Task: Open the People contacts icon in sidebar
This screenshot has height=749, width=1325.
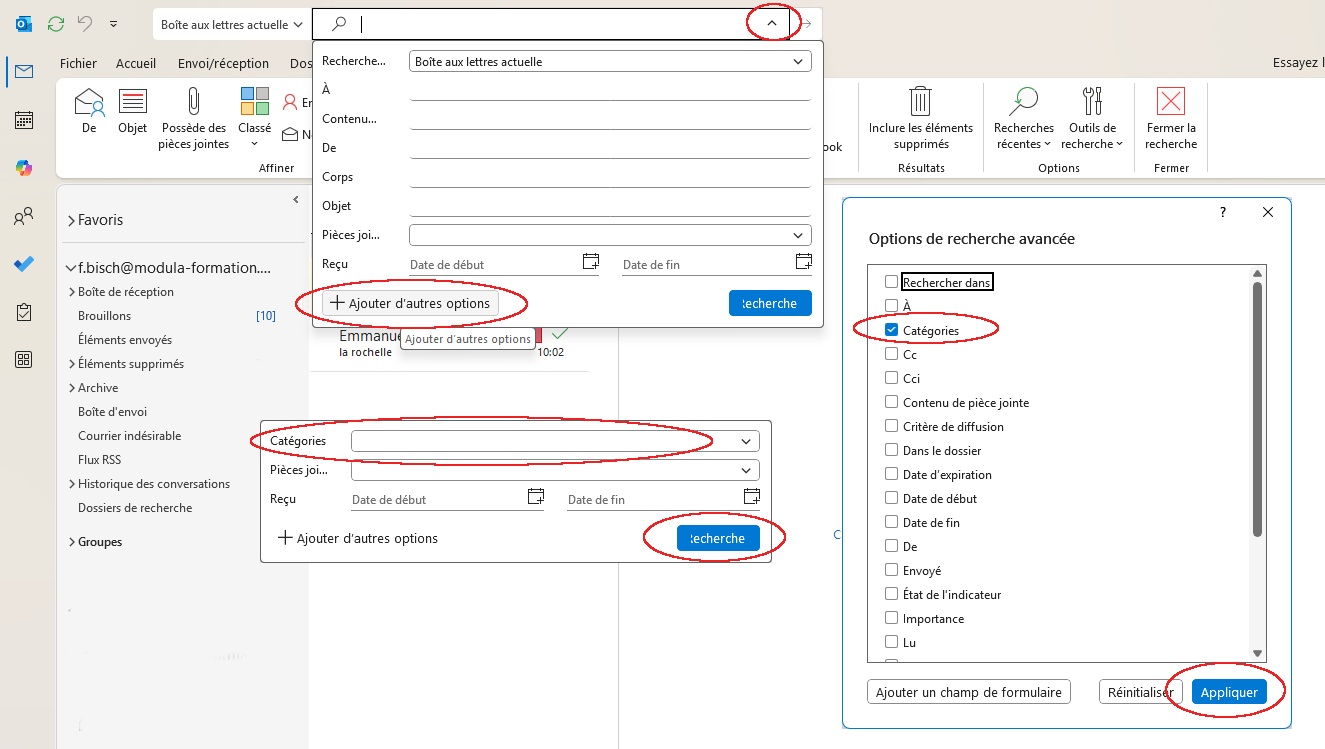Action: pos(24,216)
